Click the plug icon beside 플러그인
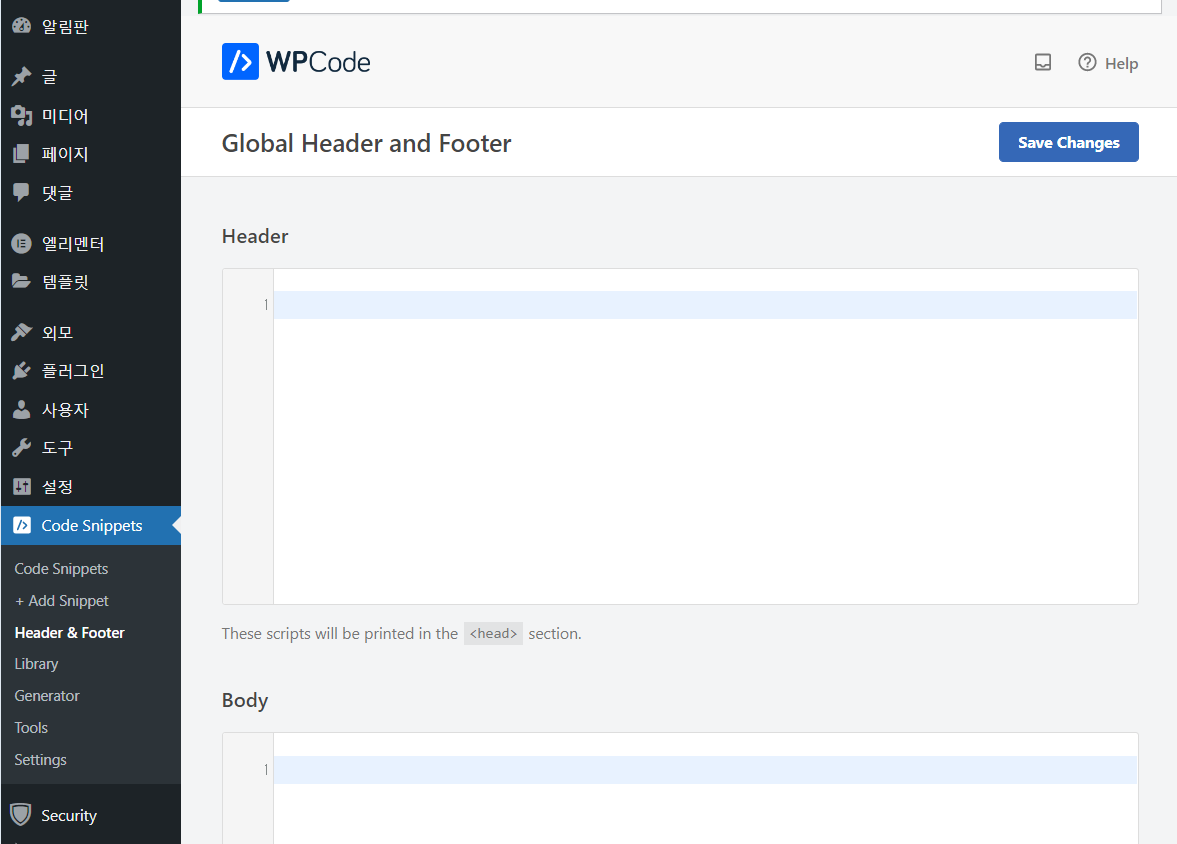1177x844 pixels. 22,370
